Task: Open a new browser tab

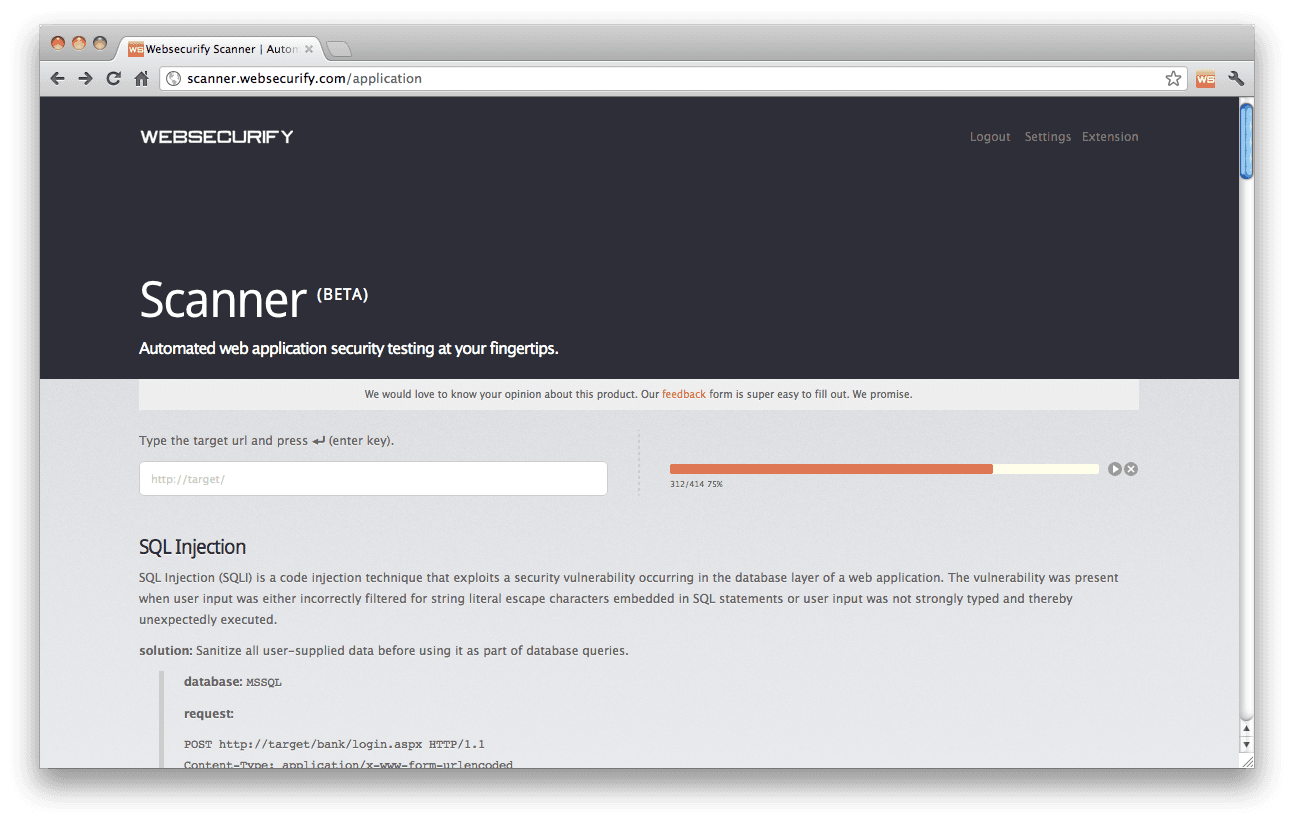Action: point(338,49)
